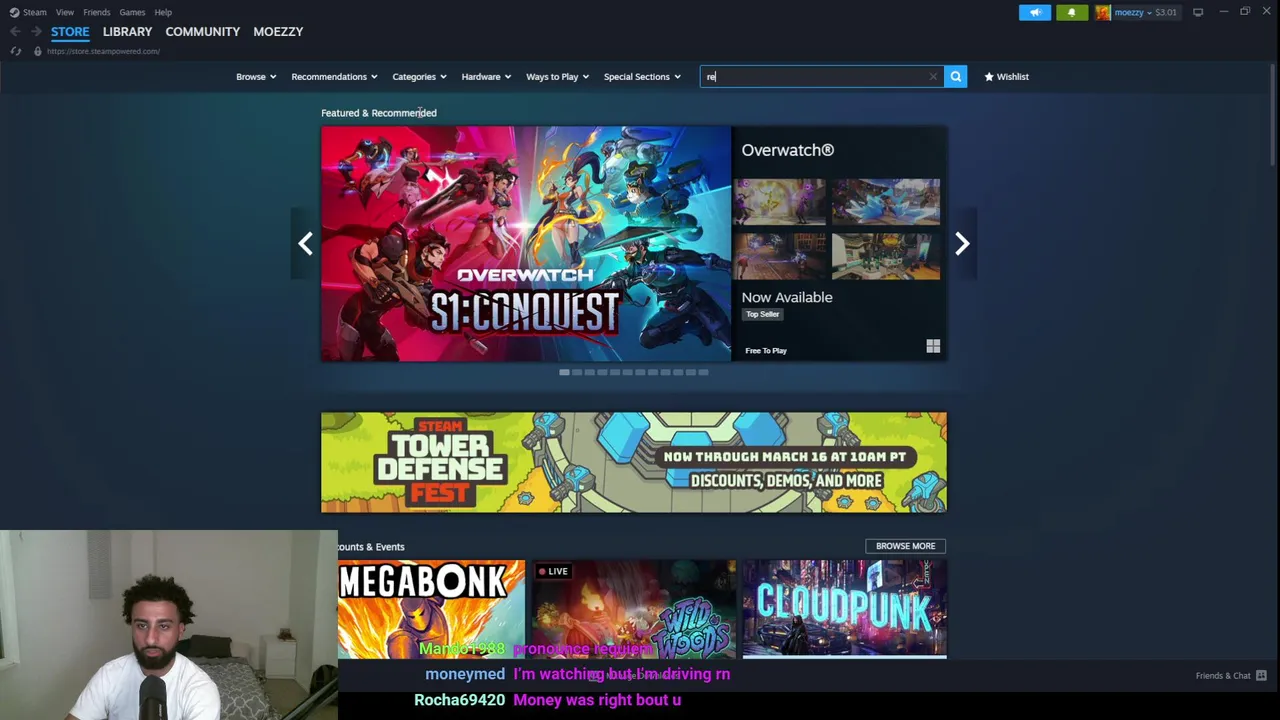Viewport: 1280px width, 720px height.
Task: Click the Free To Play label
Action: click(766, 351)
